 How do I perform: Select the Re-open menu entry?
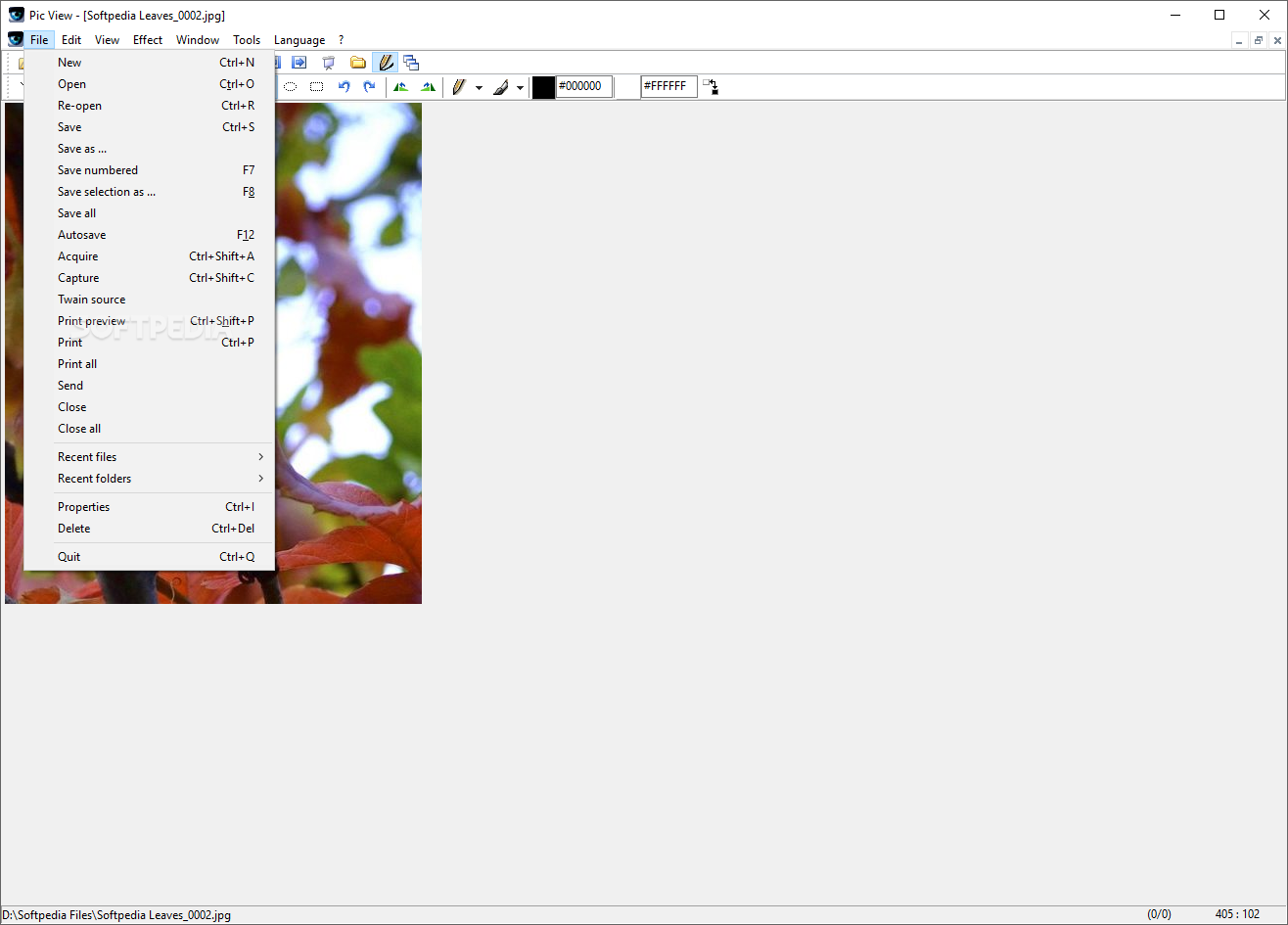[x=149, y=106]
